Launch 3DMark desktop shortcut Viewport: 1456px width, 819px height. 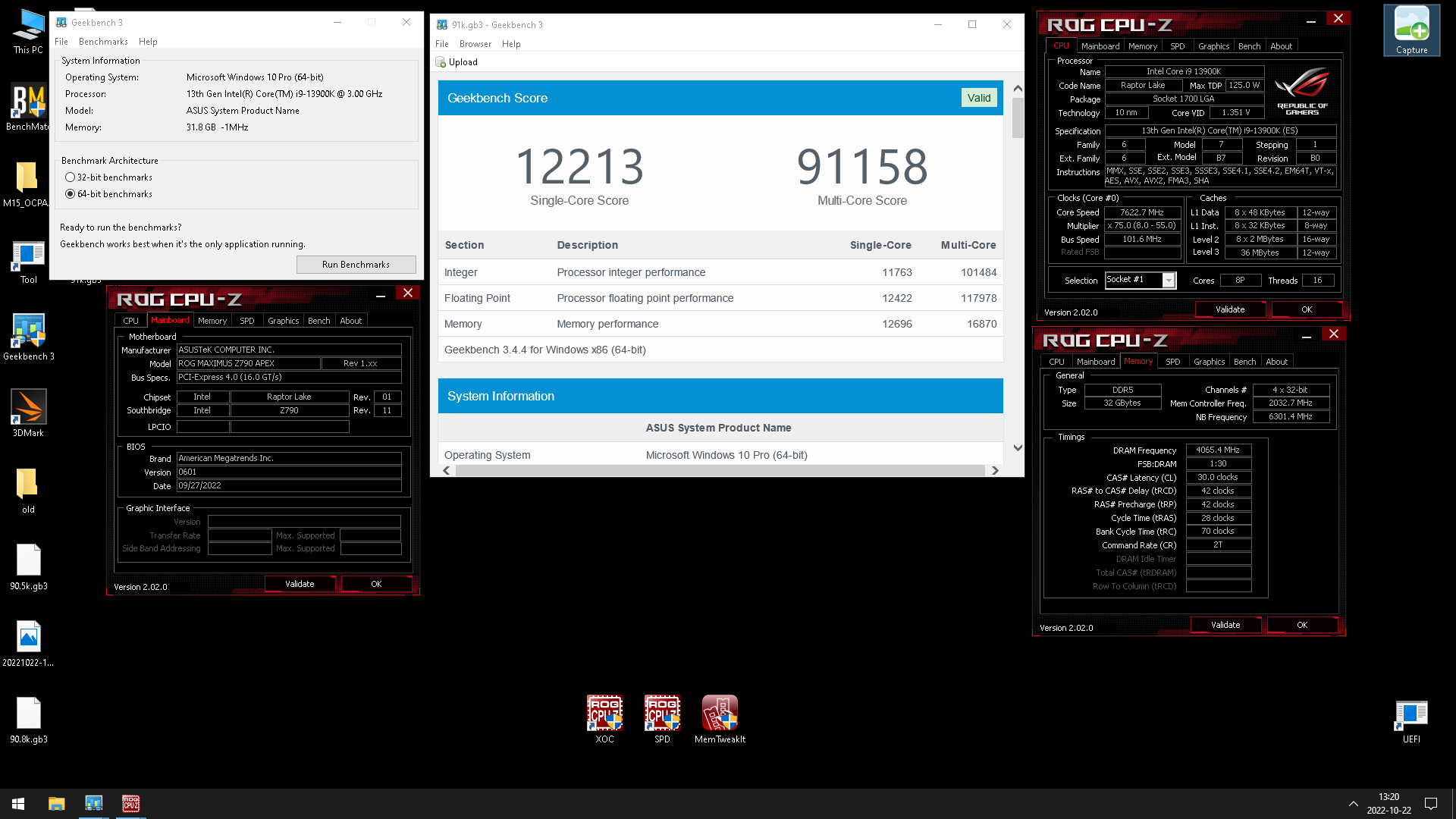[x=28, y=413]
